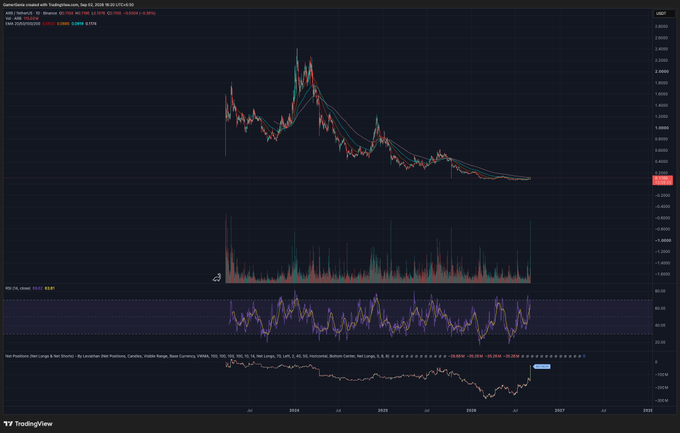Click the RSI (14, close) indicator legend
Viewport: 680px width, 433px height.
click(x=18, y=288)
